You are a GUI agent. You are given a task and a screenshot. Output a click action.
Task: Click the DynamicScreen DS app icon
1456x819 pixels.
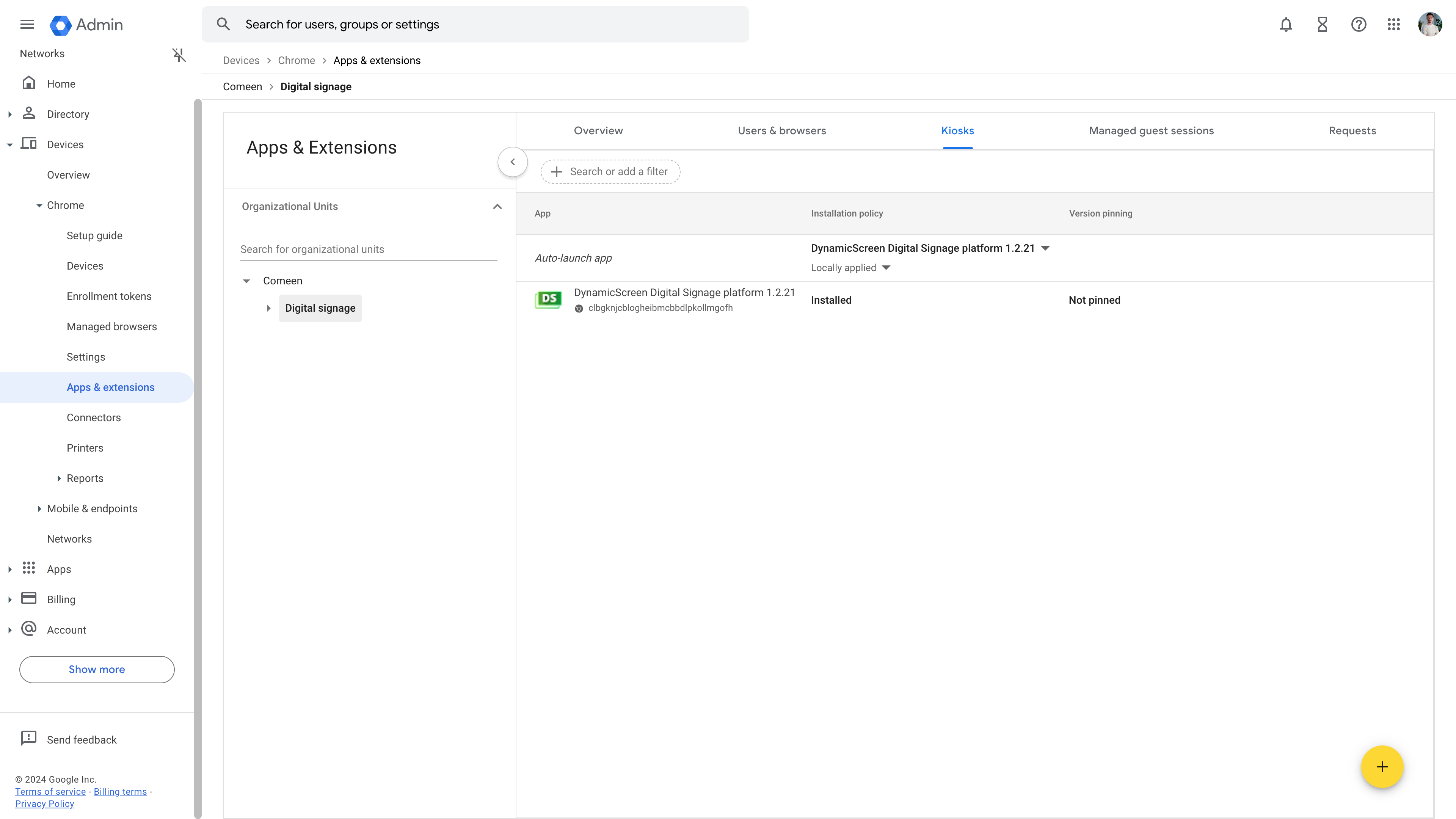(x=548, y=300)
